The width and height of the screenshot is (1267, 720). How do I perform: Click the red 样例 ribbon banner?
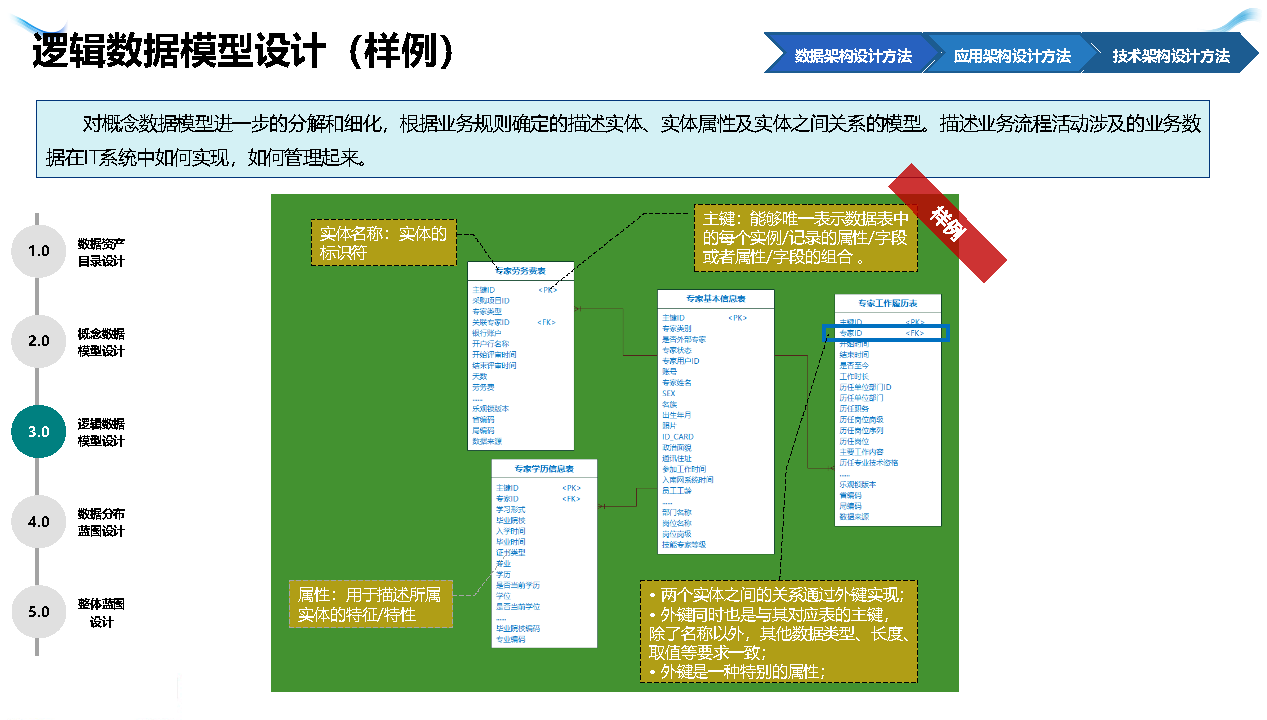pos(947,223)
